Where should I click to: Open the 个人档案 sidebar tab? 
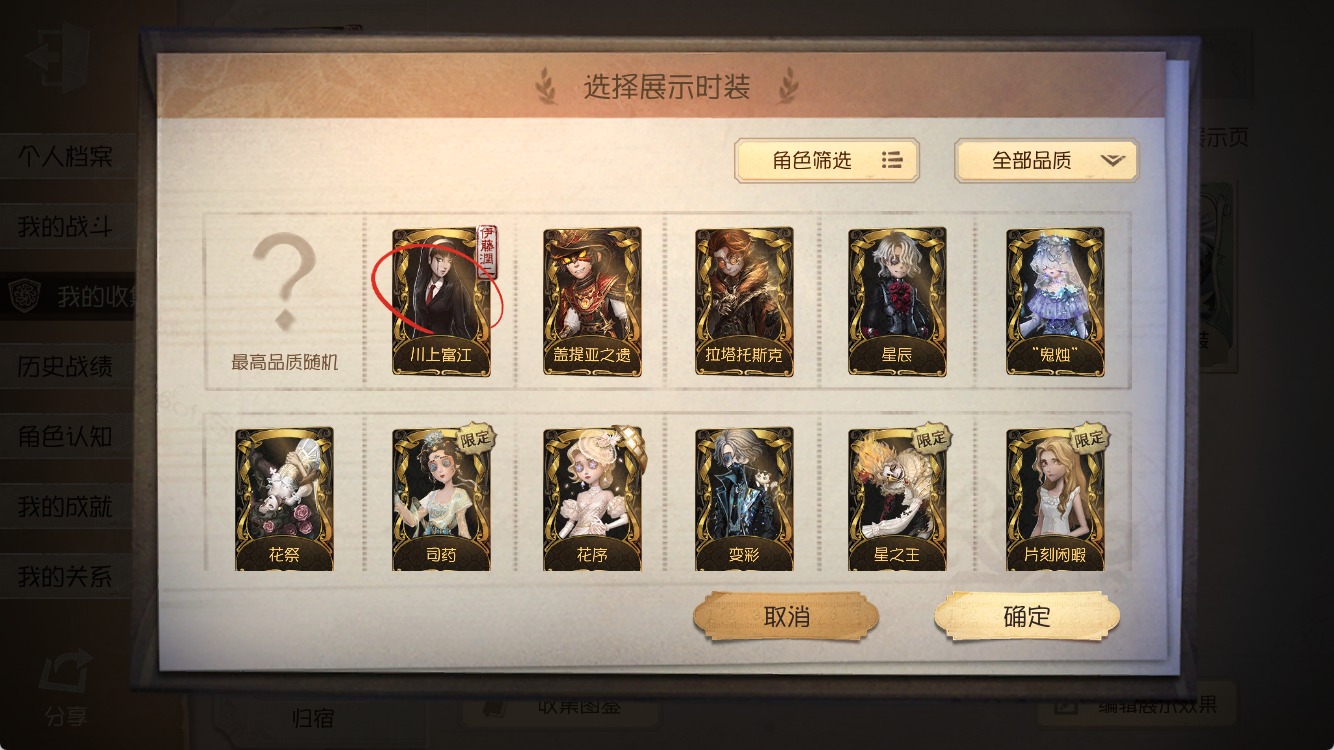68,157
